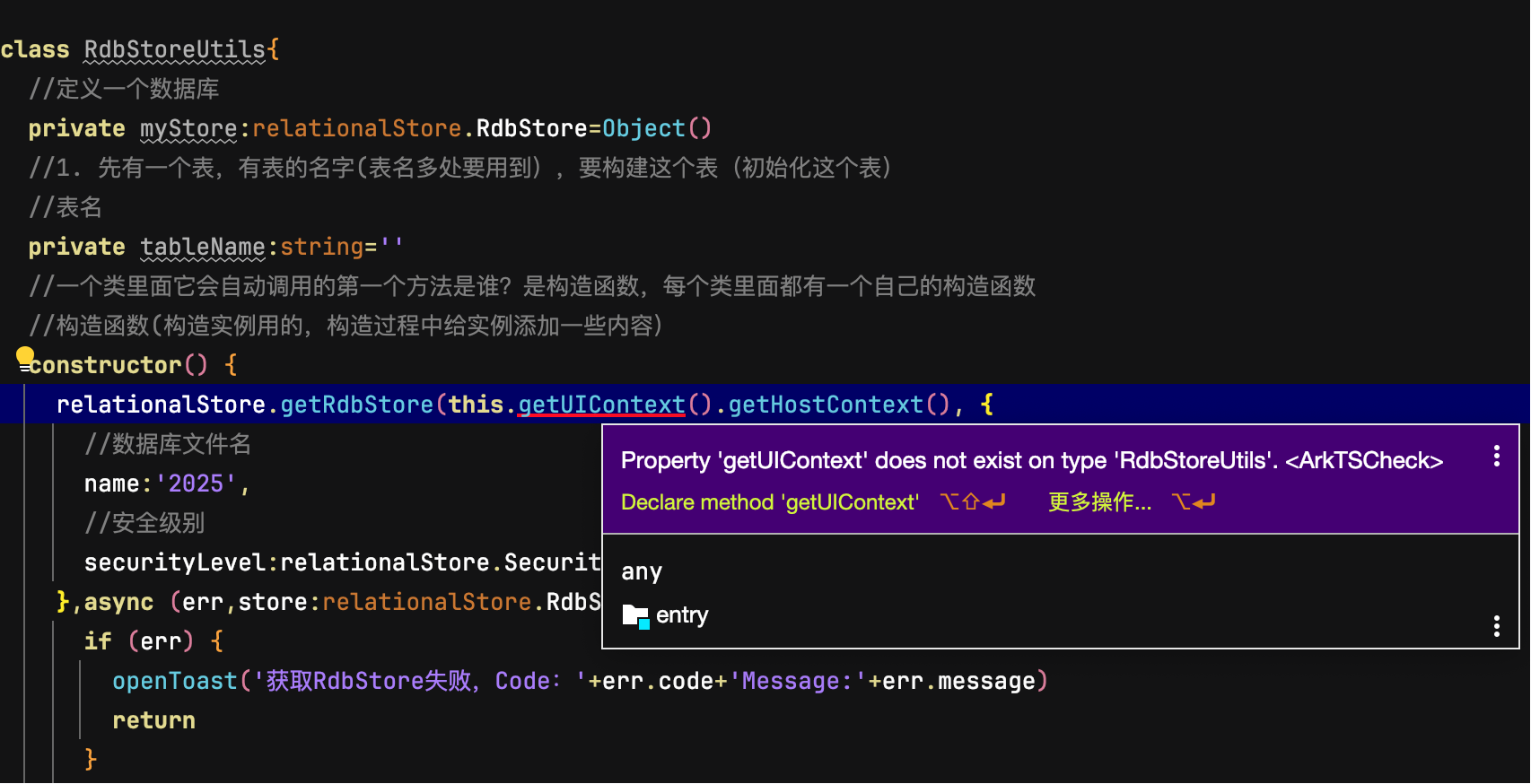
Task: Click the getHostContext method call
Action: click(x=825, y=405)
